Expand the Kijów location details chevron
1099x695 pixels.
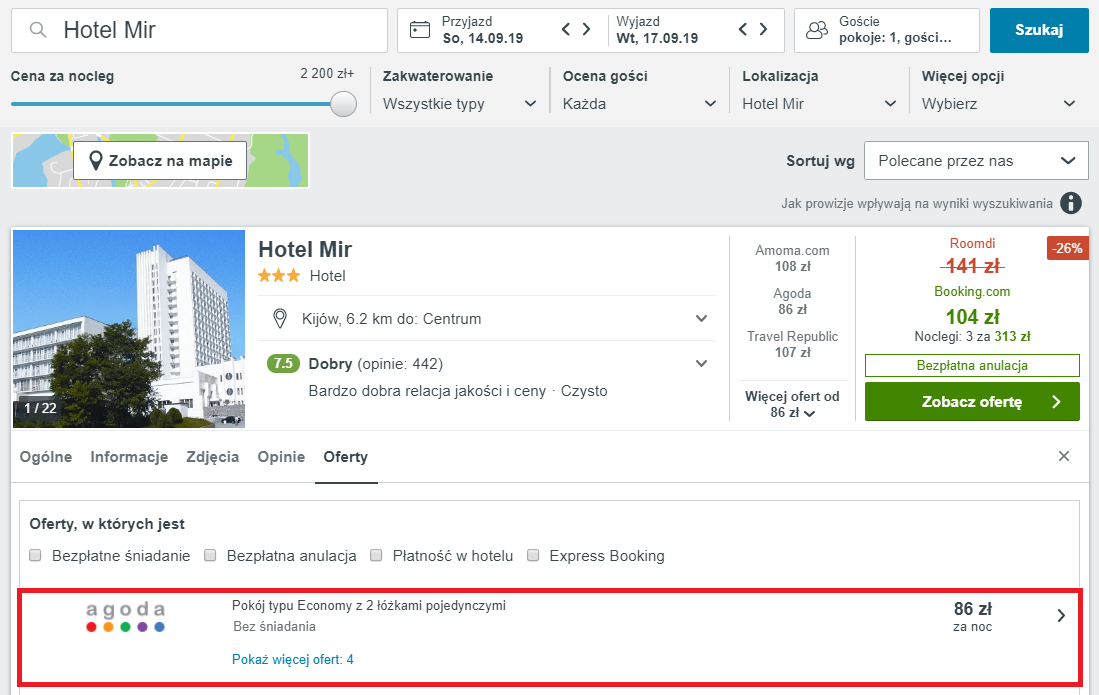click(x=701, y=319)
